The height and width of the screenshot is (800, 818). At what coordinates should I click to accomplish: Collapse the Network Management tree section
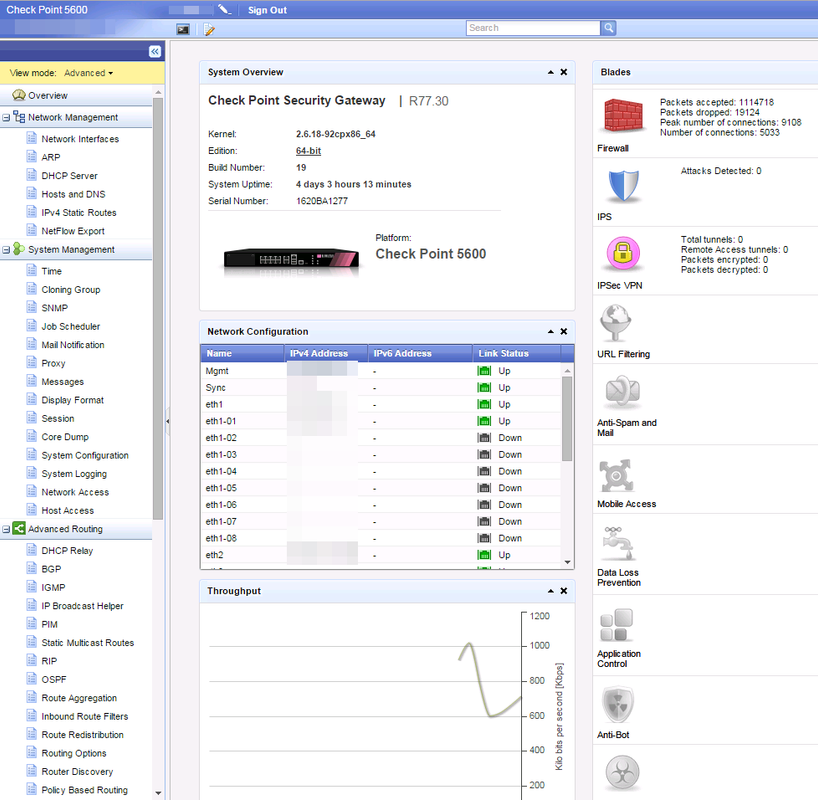6,117
